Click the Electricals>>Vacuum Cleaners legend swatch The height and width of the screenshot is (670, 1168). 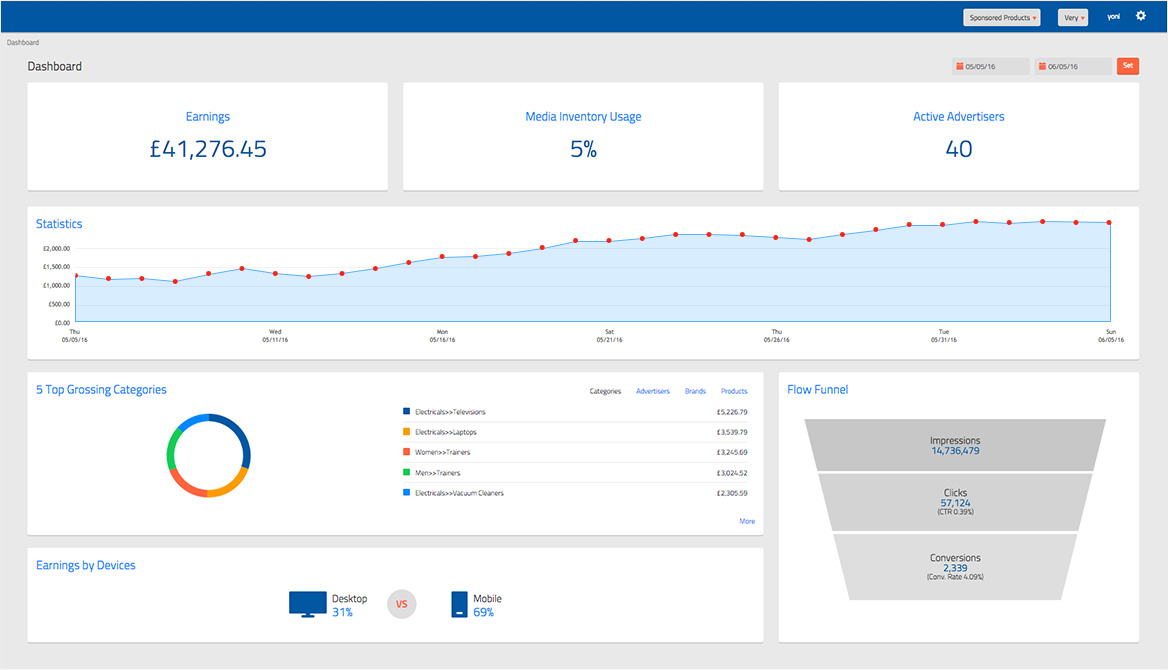click(x=407, y=493)
